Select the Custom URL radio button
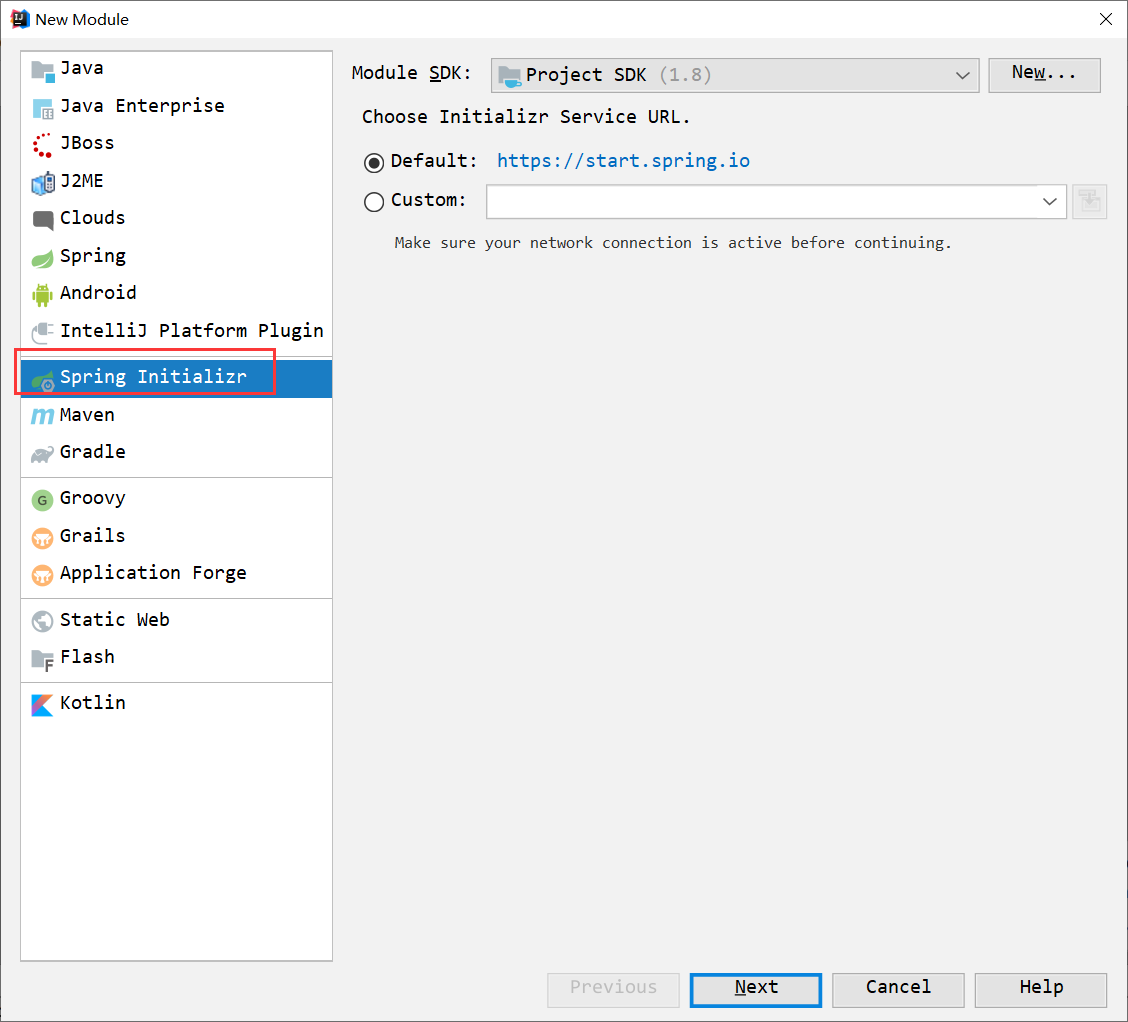1128x1022 pixels. coord(373,201)
